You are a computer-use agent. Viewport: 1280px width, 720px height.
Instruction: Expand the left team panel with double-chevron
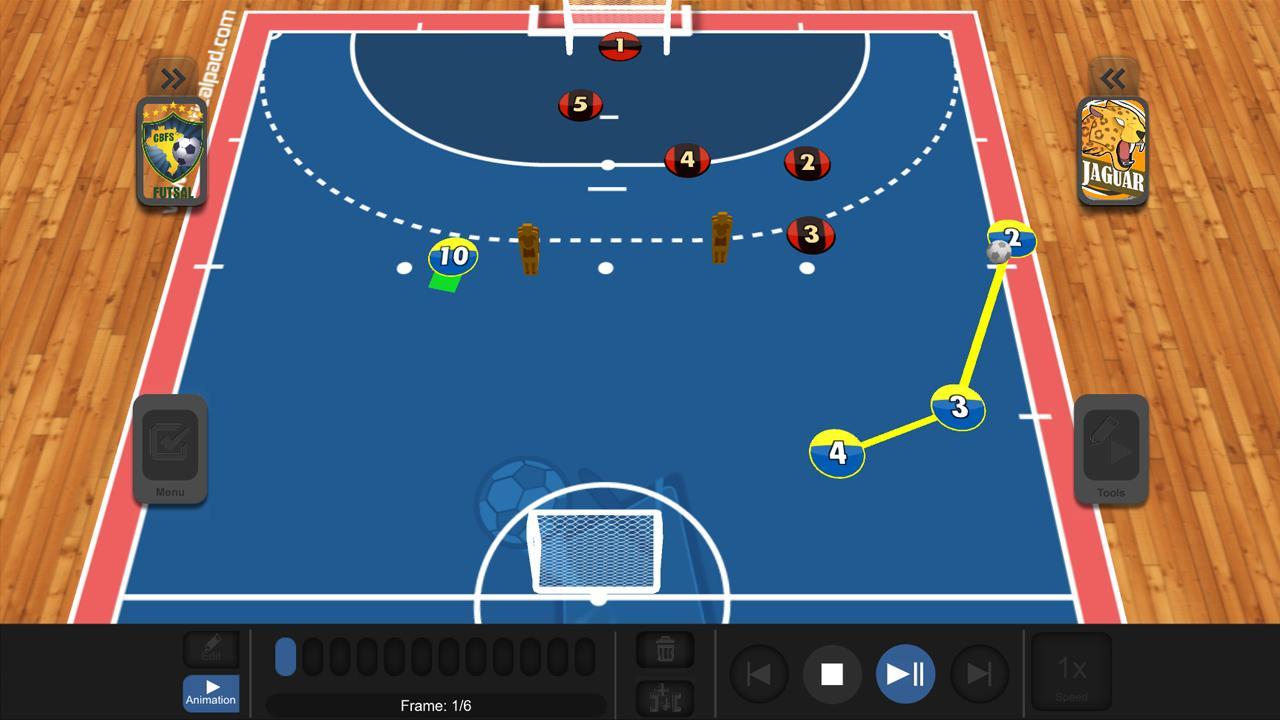[x=172, y=78]
